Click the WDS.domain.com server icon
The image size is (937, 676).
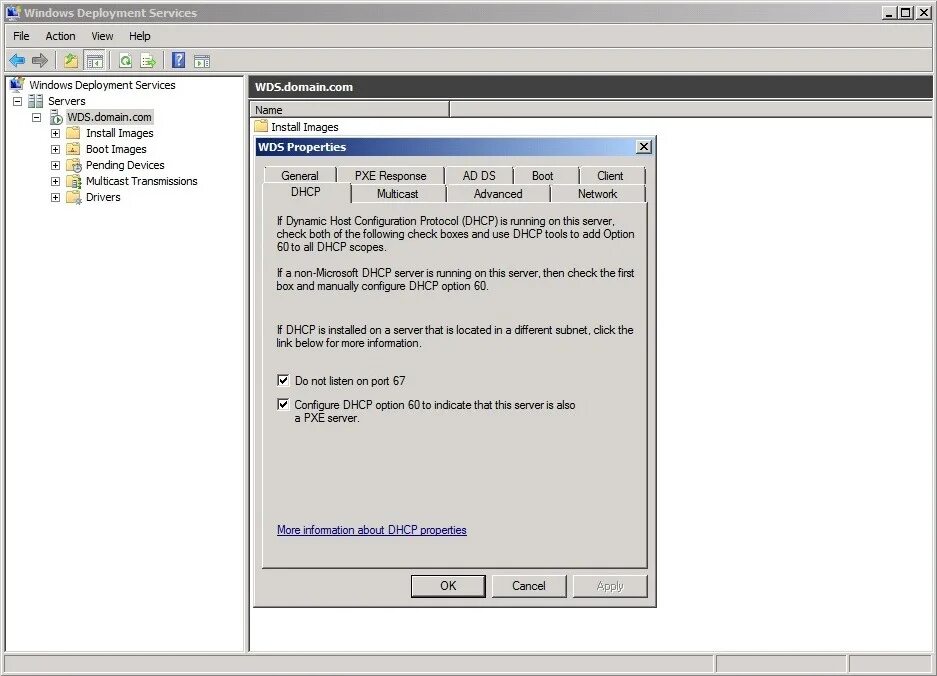pyautogui.click(x=56, y=117)
